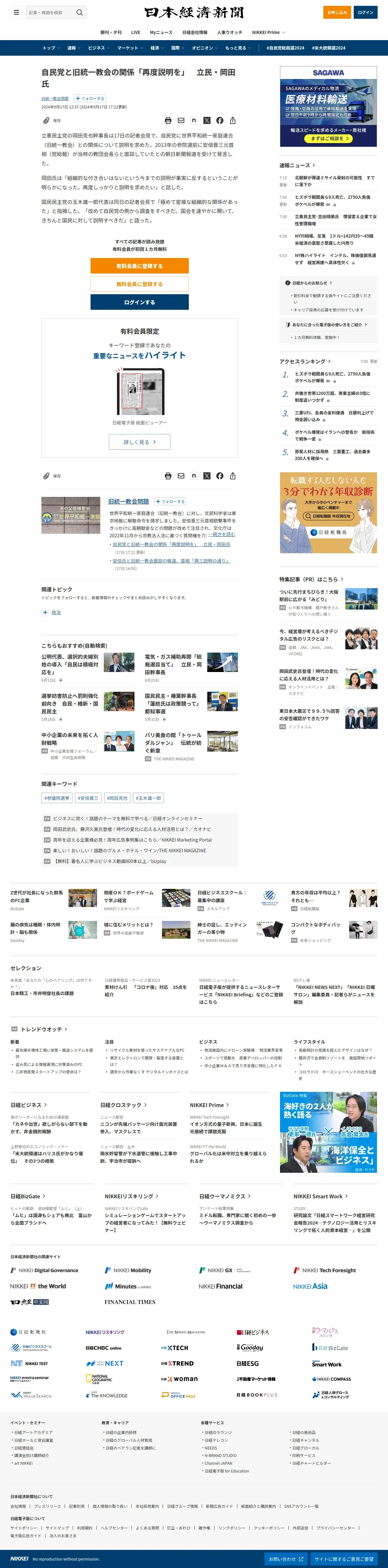
Task: Click the bottom article Email icon
Action: [x=181, y=476]
